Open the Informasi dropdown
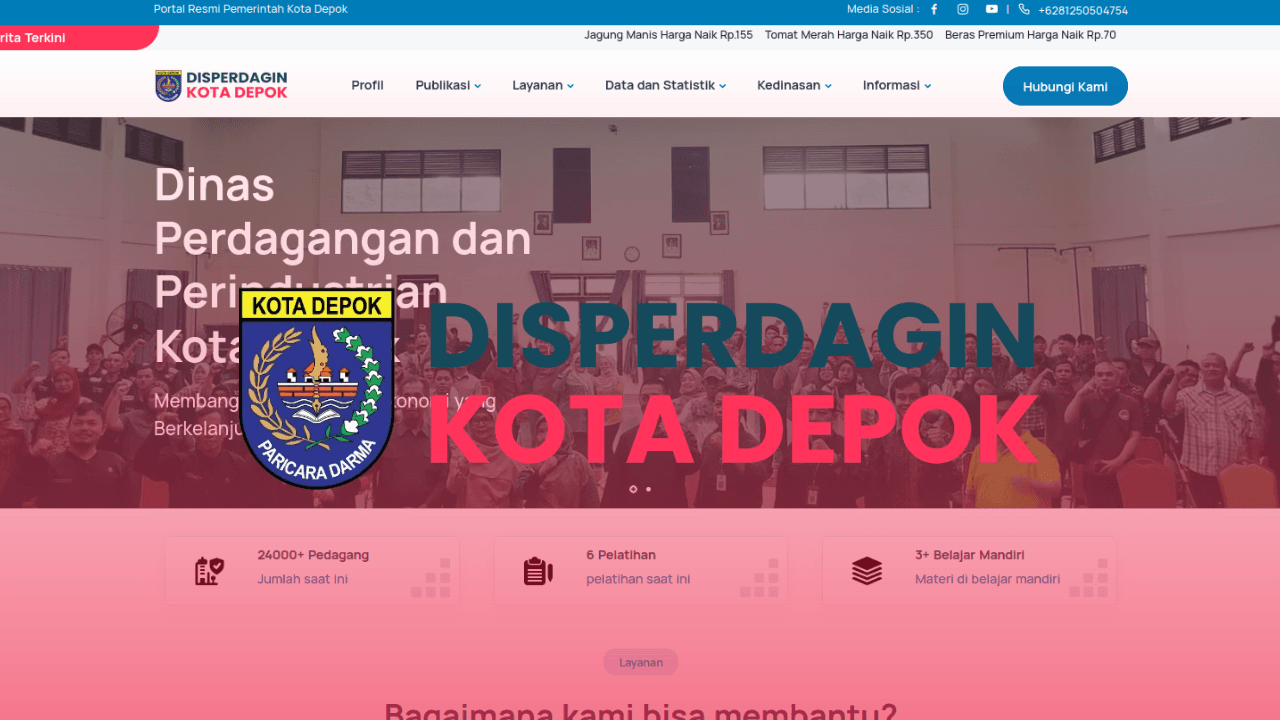 896,85
